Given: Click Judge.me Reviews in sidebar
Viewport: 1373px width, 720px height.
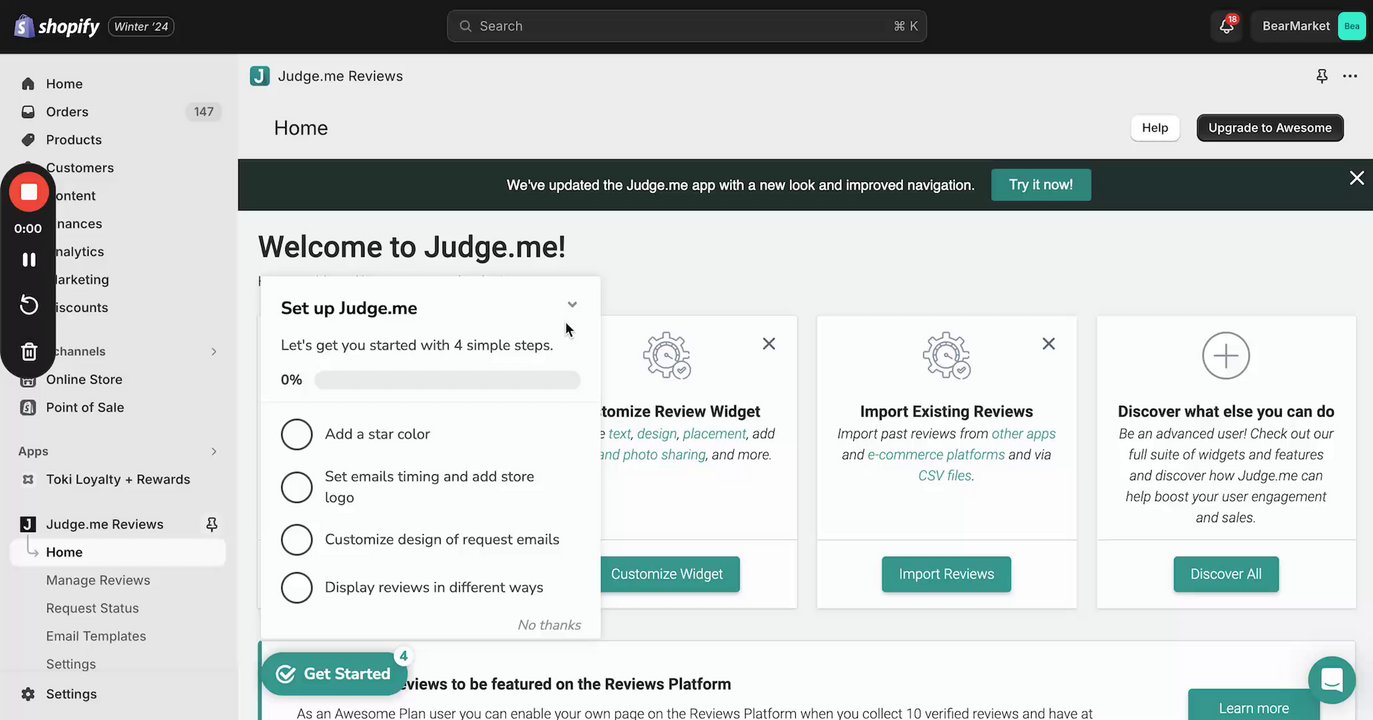Looking at the screenshot, I should coord(105,524).
